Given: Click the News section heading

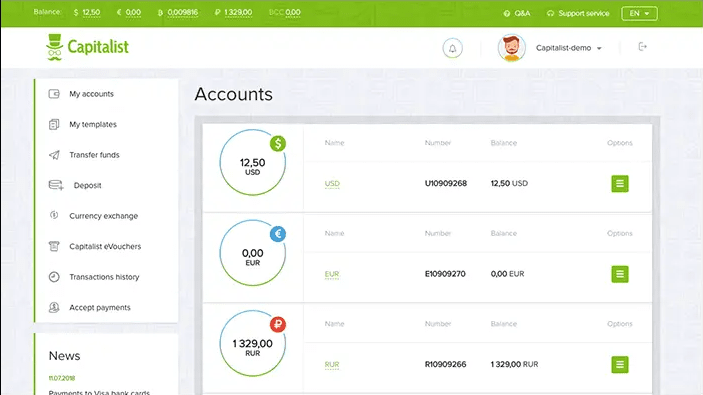Looking at the screenshot, I should [x=65, y=356].
